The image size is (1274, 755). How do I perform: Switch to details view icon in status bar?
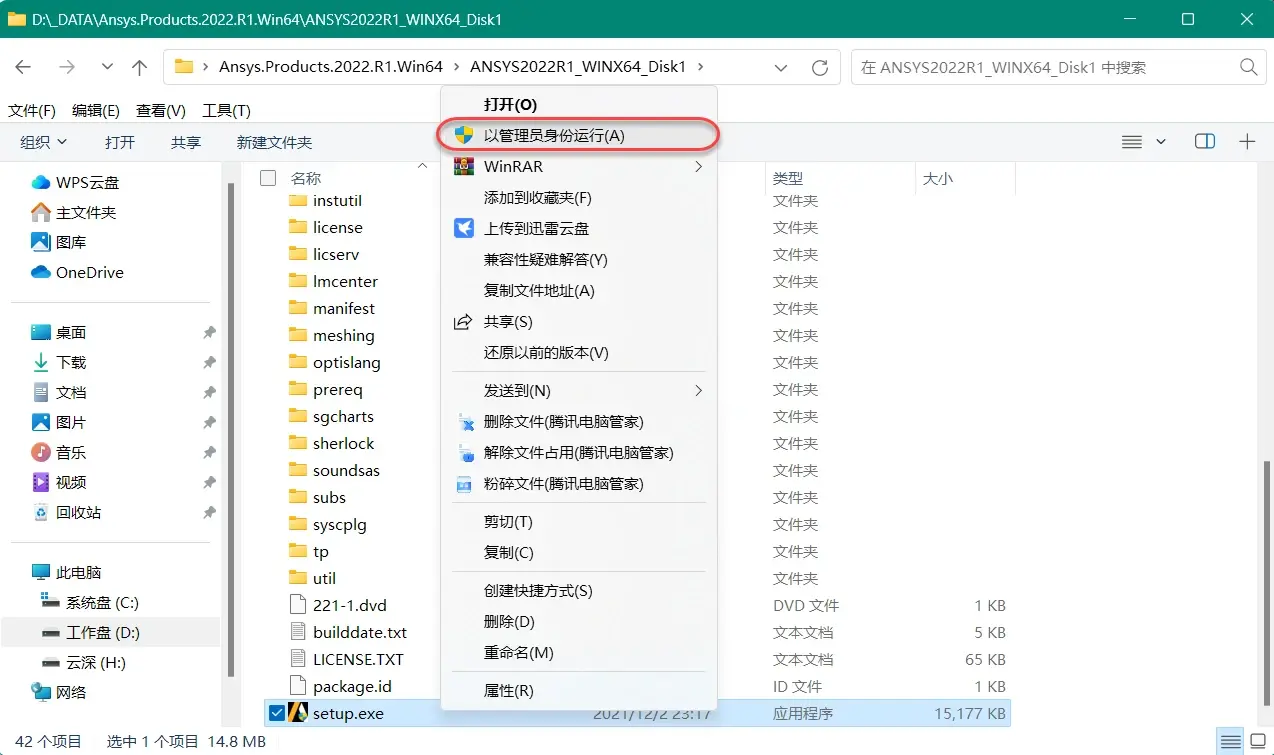pyautogui.click(x=1228, y=741)
